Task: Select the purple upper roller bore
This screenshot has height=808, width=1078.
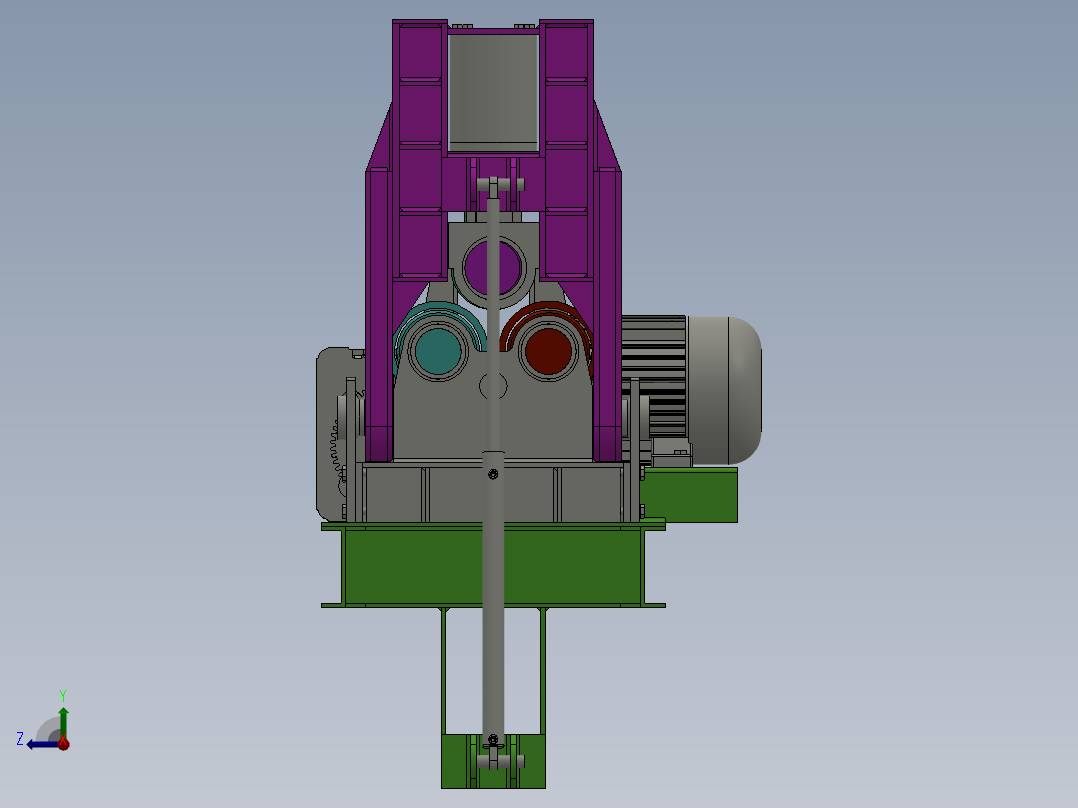Action: pyautogui.click(x=492, y=267)
